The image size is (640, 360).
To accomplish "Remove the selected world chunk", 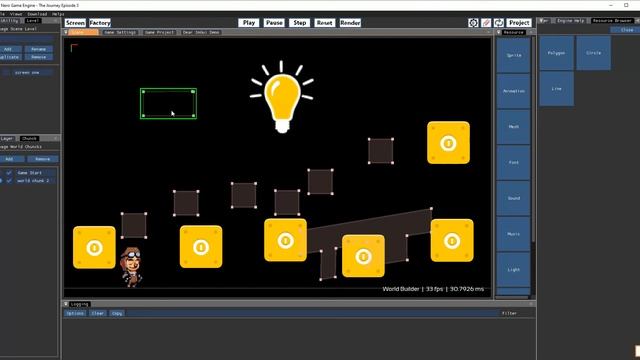I will tap(42, 159).
